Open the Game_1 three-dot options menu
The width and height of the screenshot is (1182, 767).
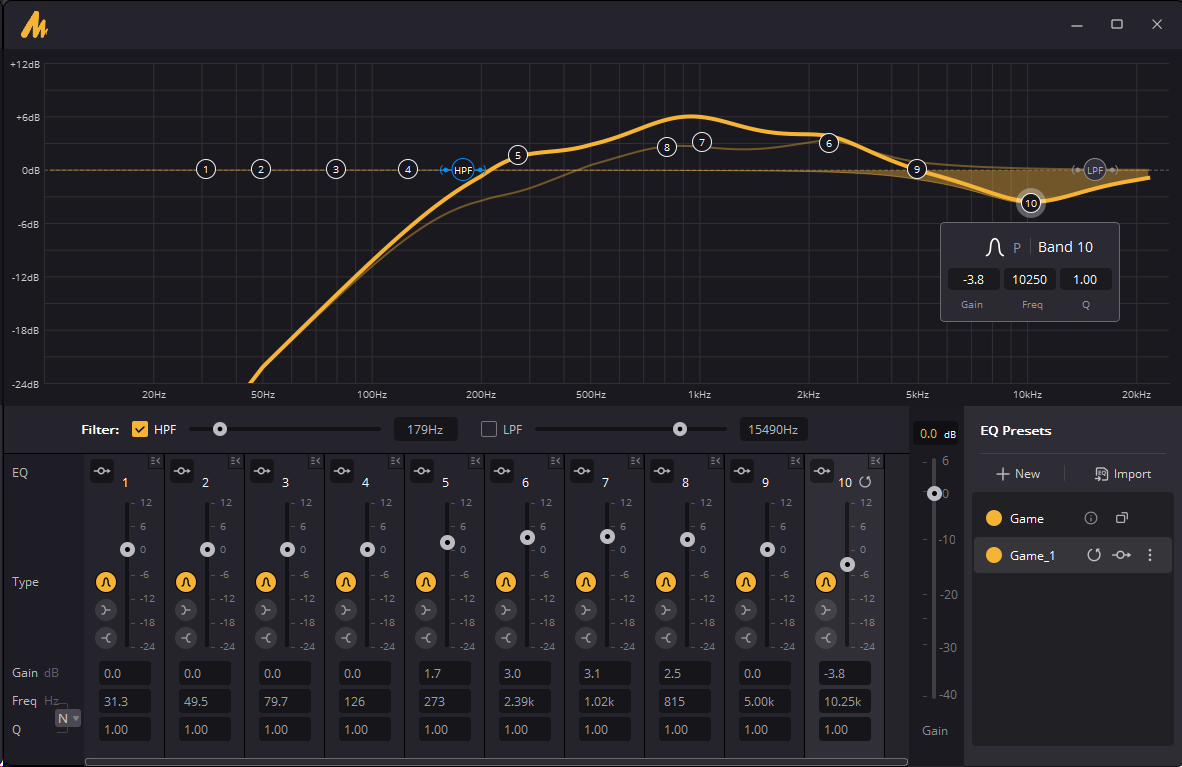1150,555
